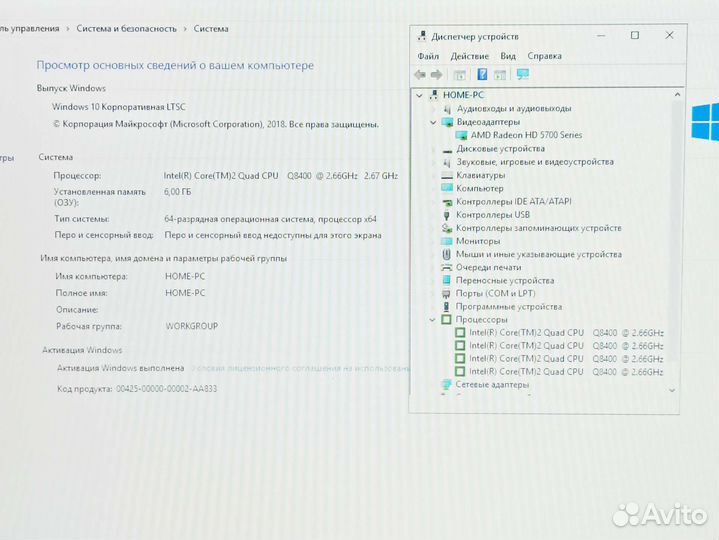The height and width of the screenshot is (540, 719).
Task: Select Контроллеры IDE ATA/ATAPI category
Action: [x=514, y=202]
